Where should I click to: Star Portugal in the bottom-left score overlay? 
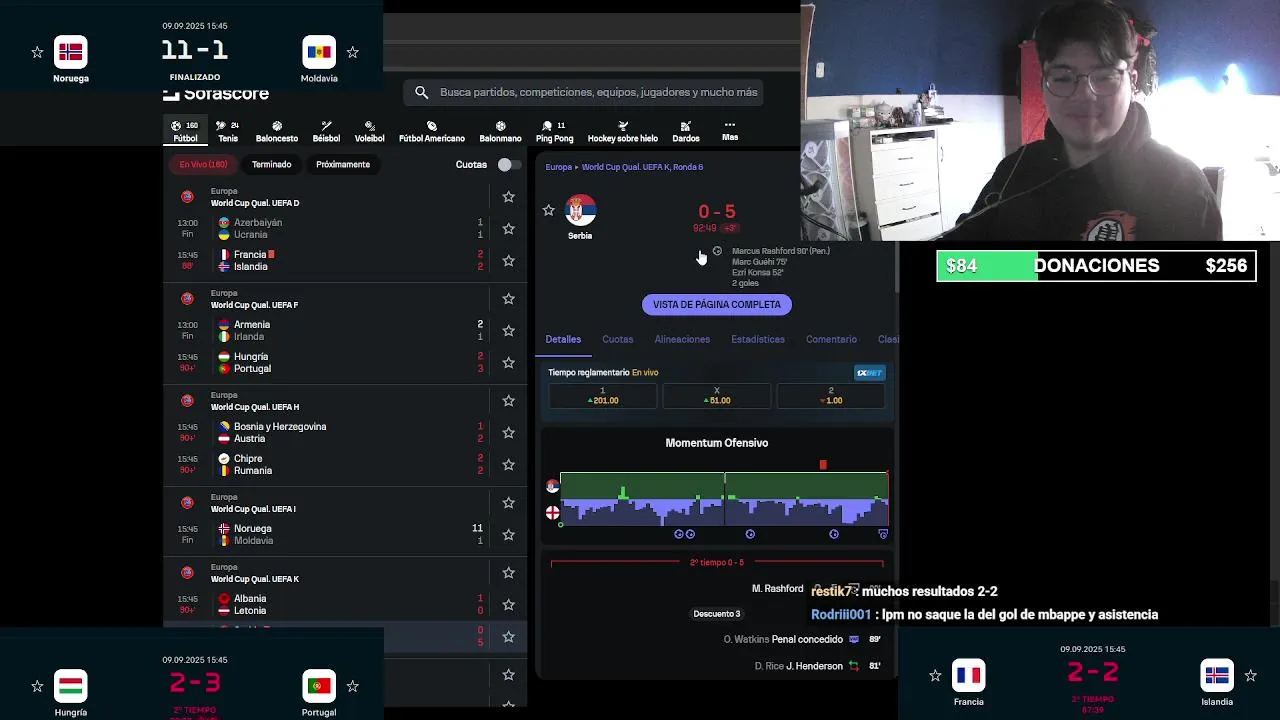coord(352,686)
